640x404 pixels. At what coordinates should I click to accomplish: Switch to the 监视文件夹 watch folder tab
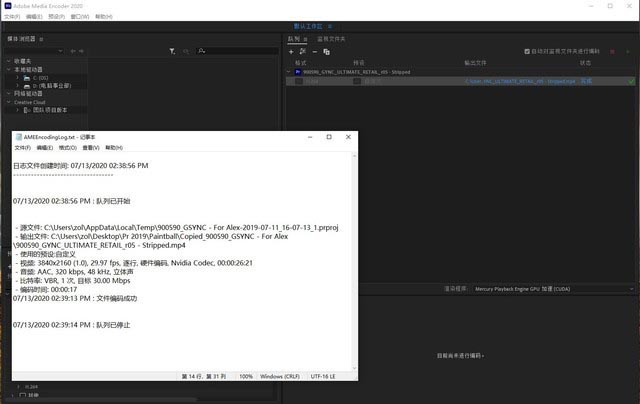[x=331, y=39]
